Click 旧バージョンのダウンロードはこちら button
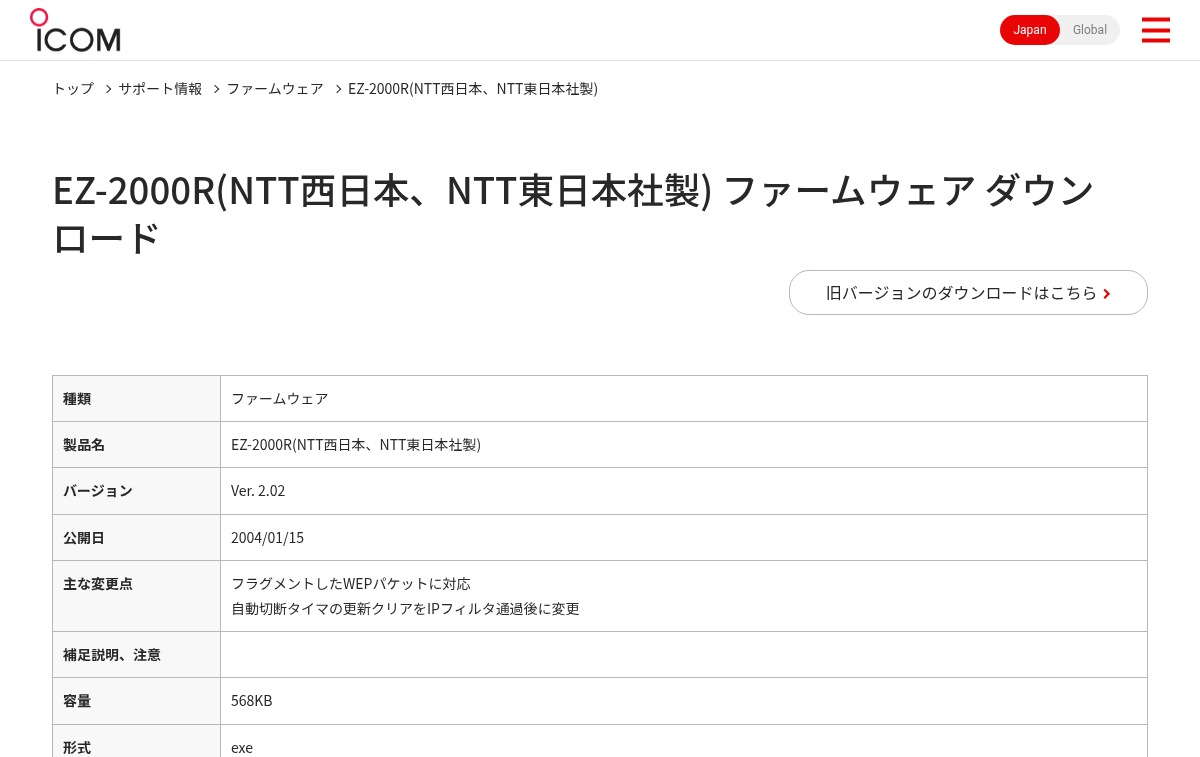Screen dimensions: 1200x757 tap(968, 293)
